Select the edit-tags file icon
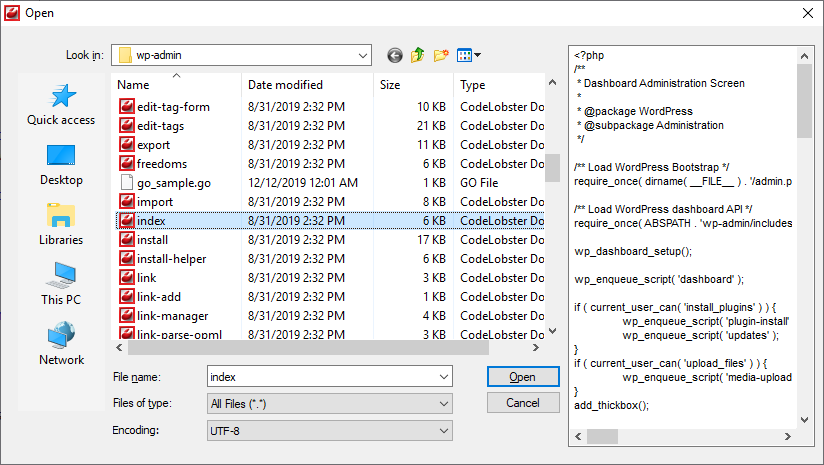 coord(127,126)
